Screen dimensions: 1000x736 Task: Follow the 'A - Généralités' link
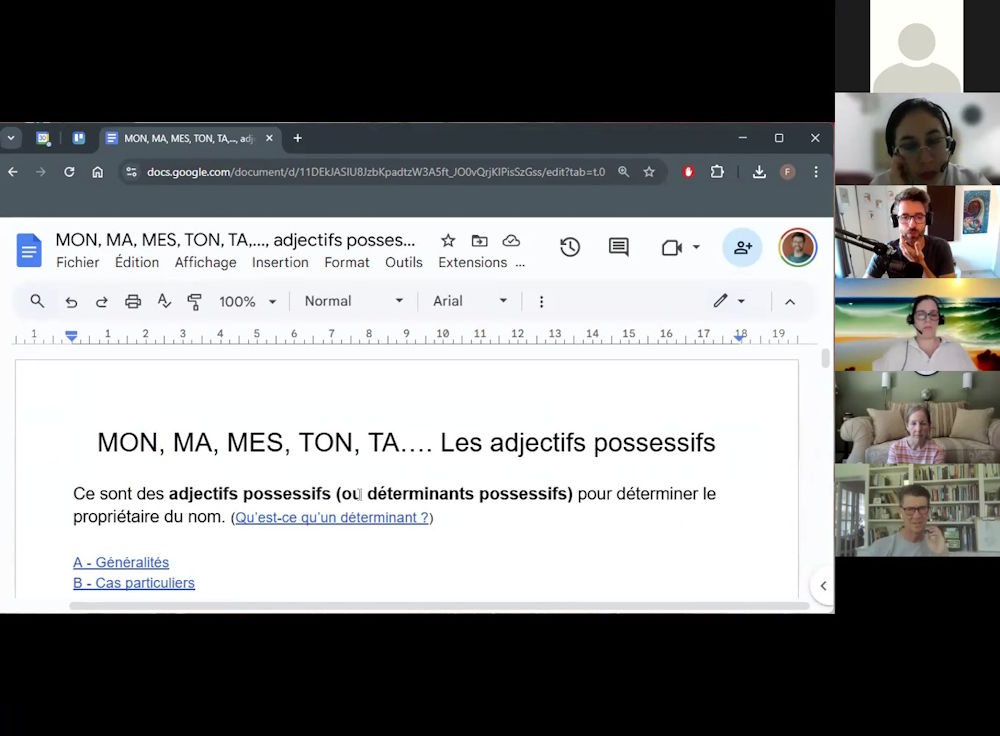pyautogui.click(x=121, y=562)
